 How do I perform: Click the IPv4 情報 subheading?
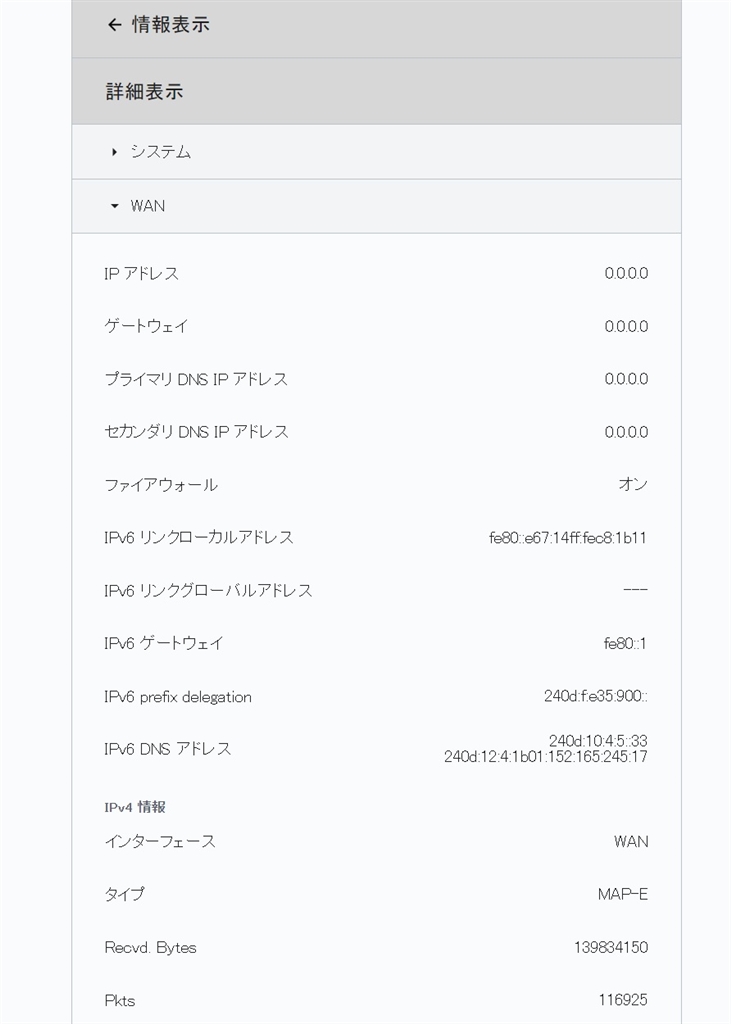coord(135,806)
